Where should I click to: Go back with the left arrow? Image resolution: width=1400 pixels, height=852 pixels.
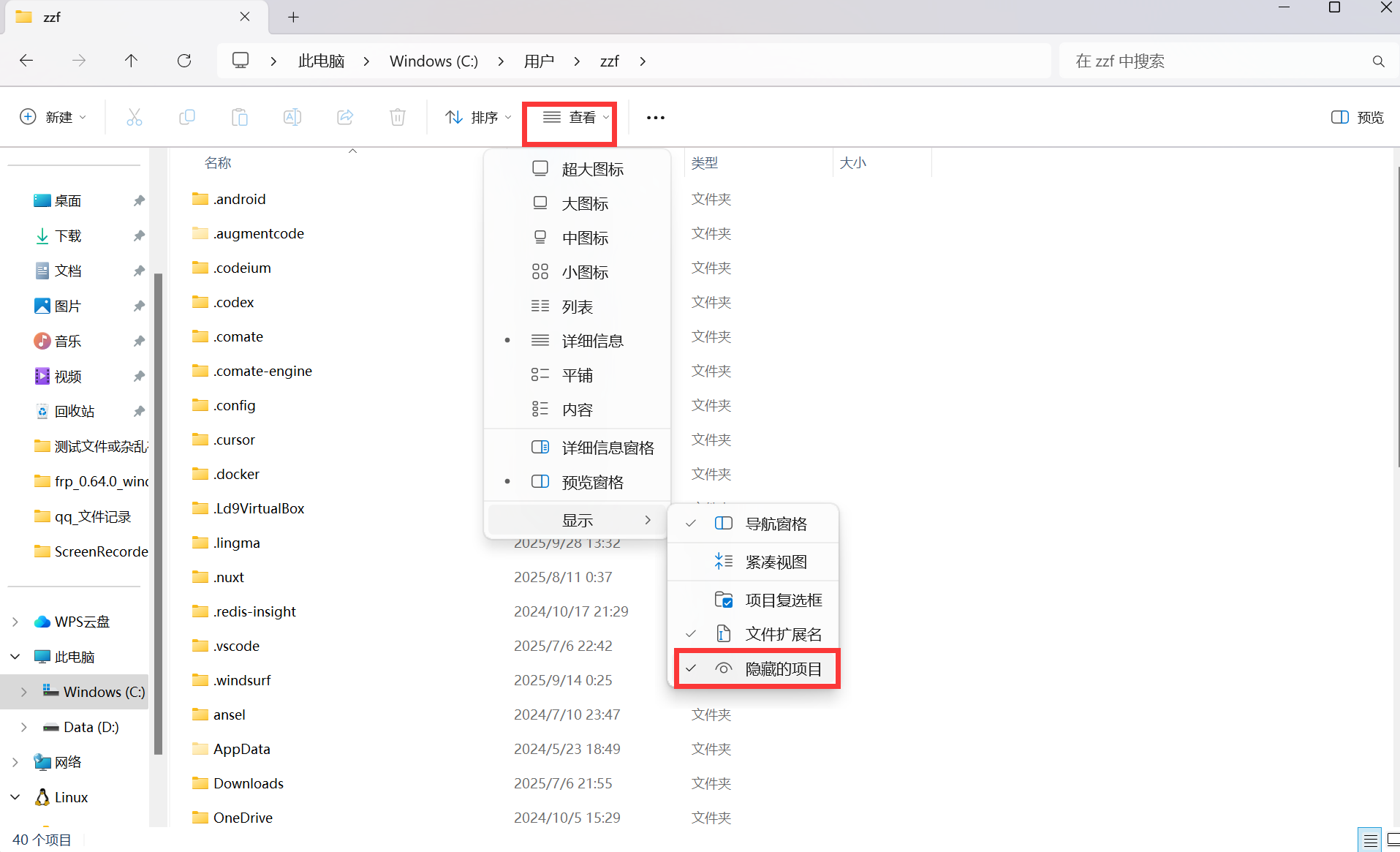pyautogui.click(x=26, y=61)
